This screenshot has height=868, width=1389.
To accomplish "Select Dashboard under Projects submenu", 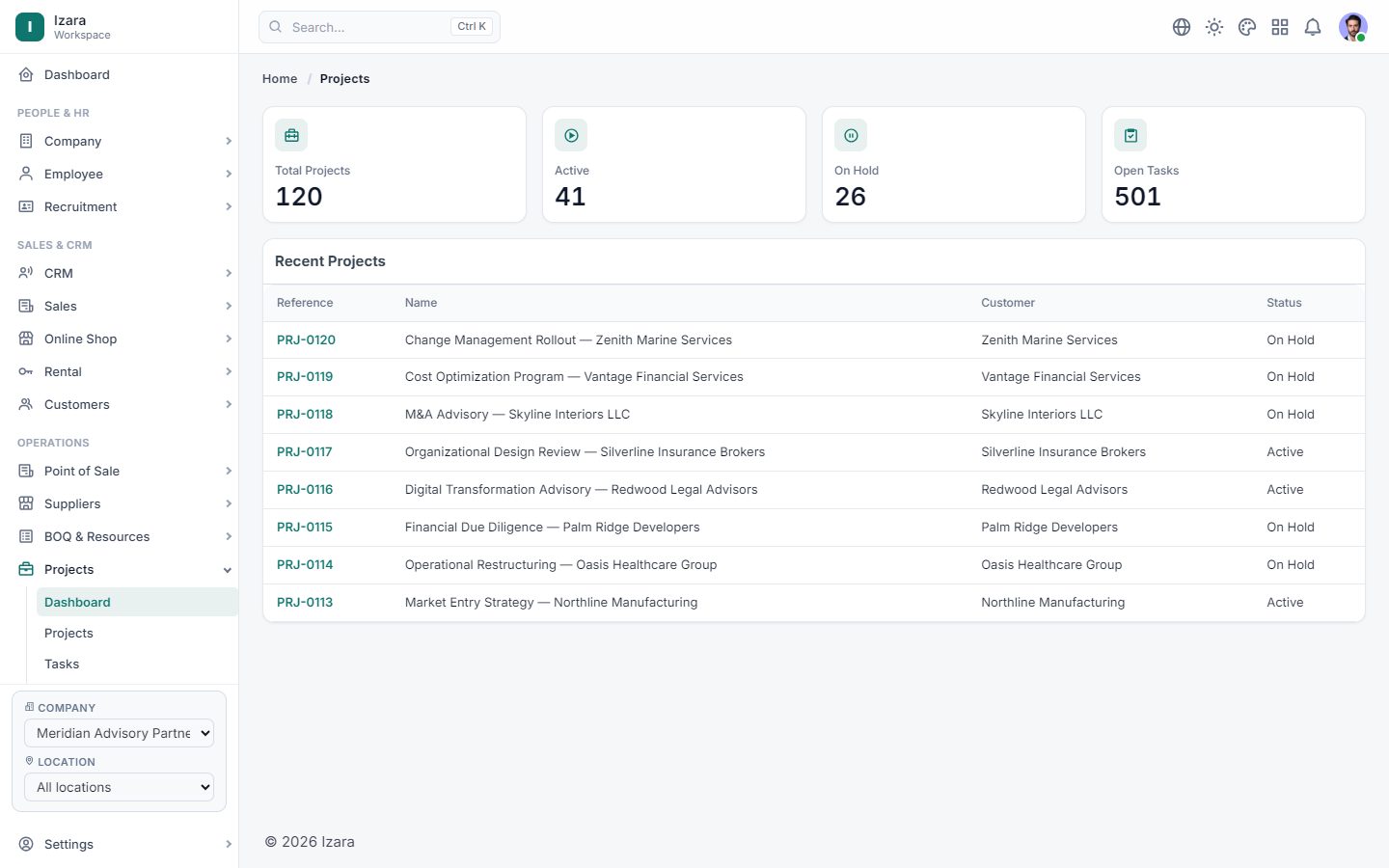I will tap(137, 602).
